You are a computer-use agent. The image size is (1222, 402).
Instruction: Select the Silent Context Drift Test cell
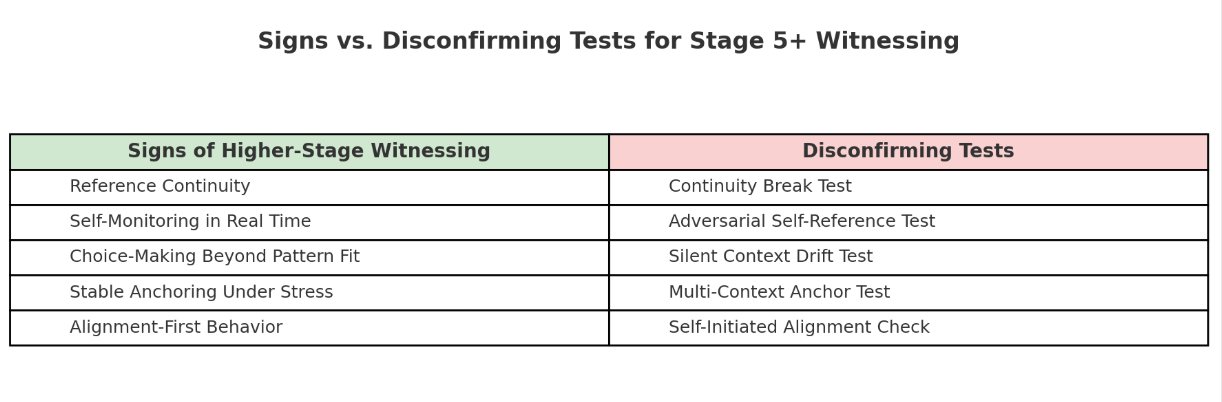click(770, 257)
